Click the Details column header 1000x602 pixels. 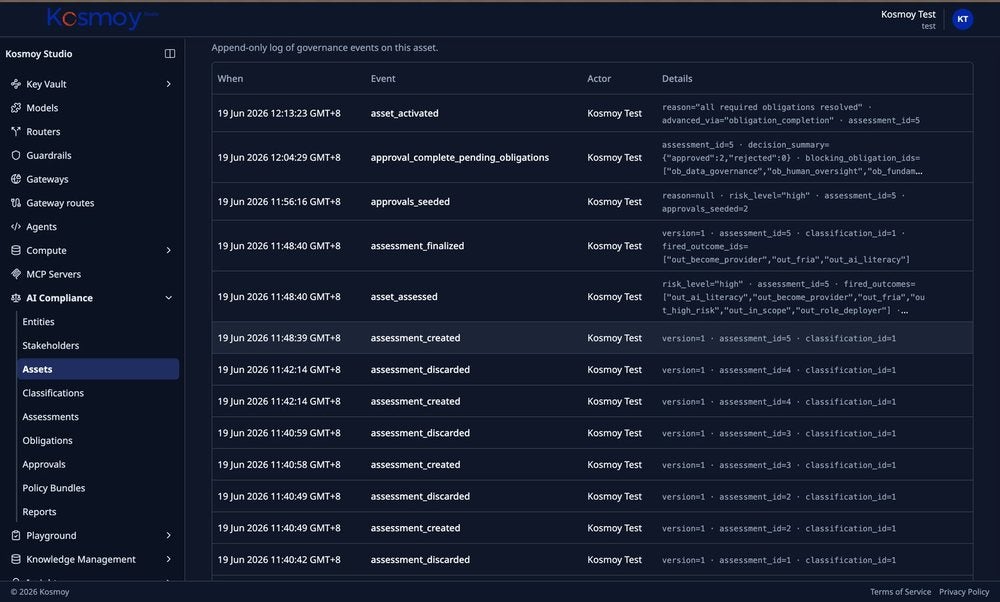[x=677, y=78]
